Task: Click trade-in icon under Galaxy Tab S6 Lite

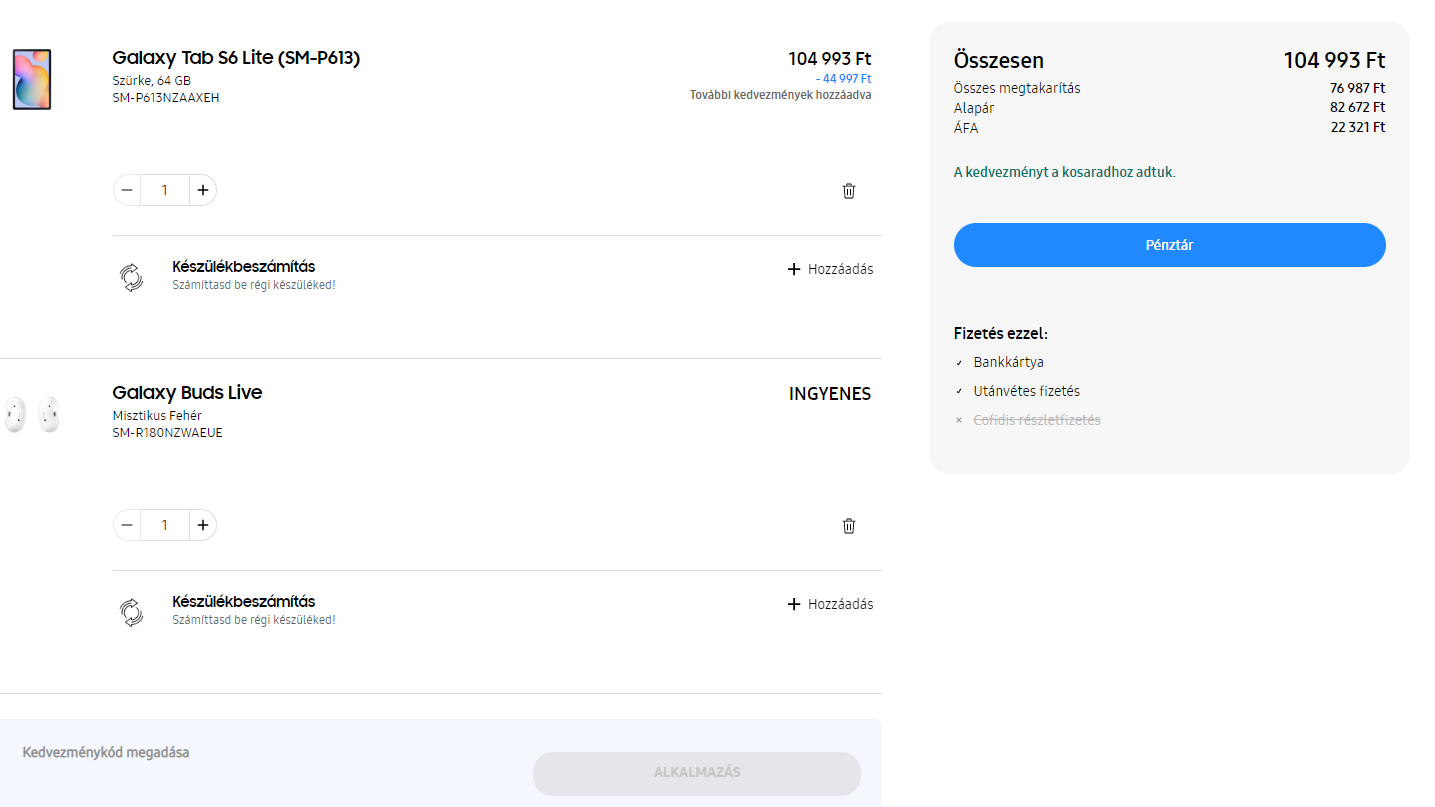Action: click(x=131, y=277)
